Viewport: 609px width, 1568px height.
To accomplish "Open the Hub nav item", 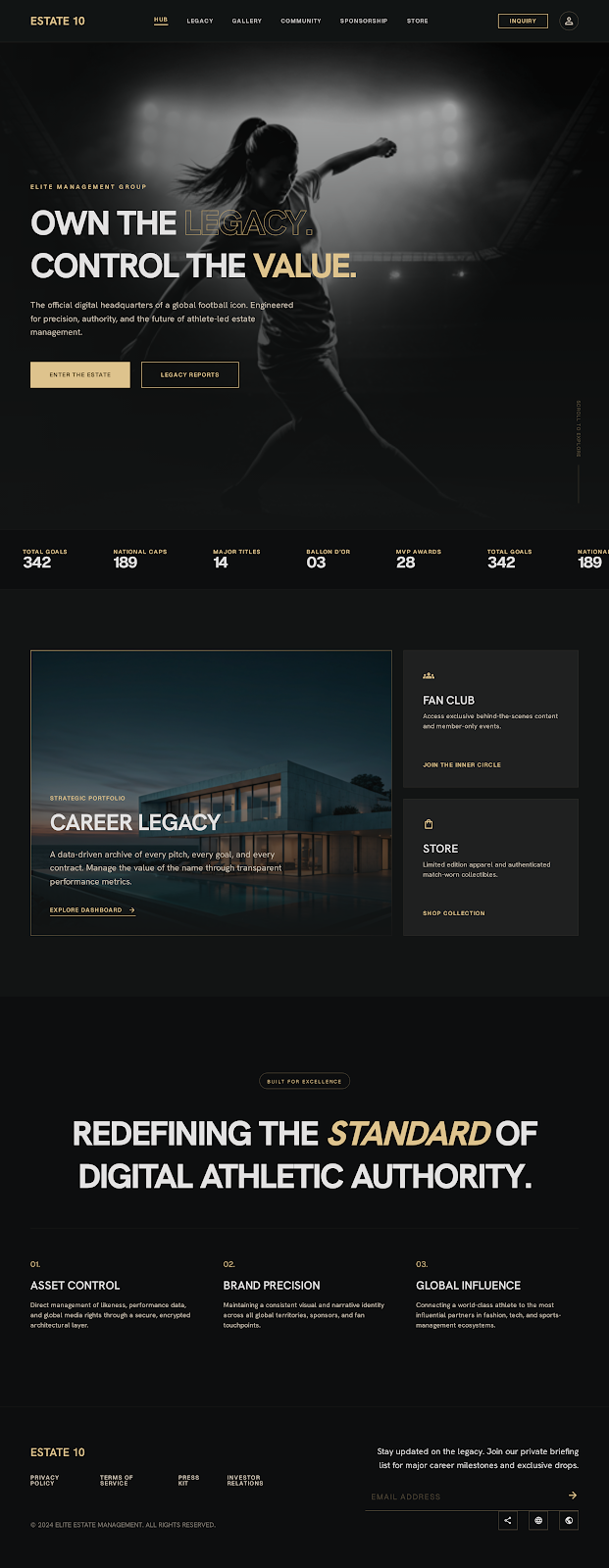I will 161,21.
